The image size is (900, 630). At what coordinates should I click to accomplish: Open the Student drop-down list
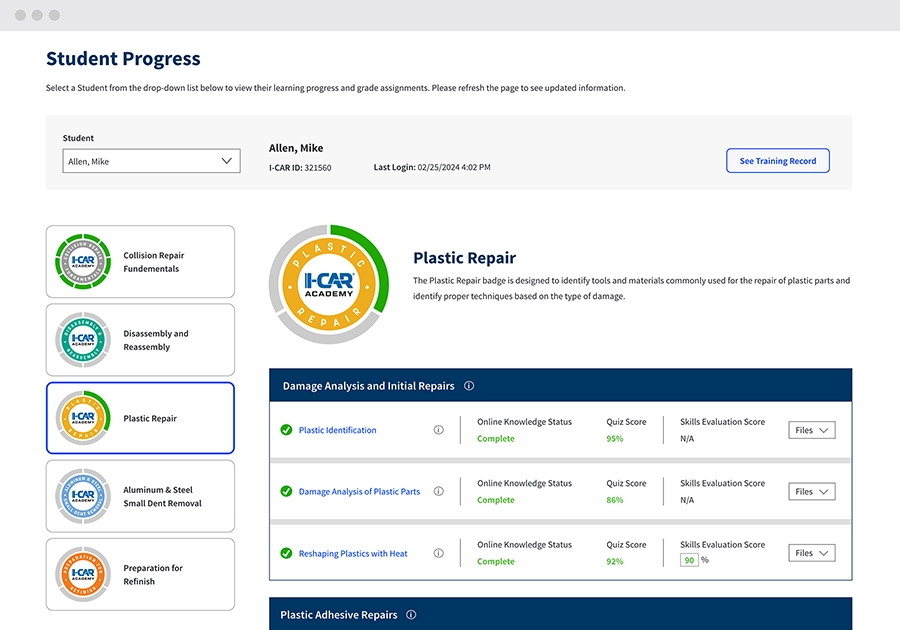151,161
